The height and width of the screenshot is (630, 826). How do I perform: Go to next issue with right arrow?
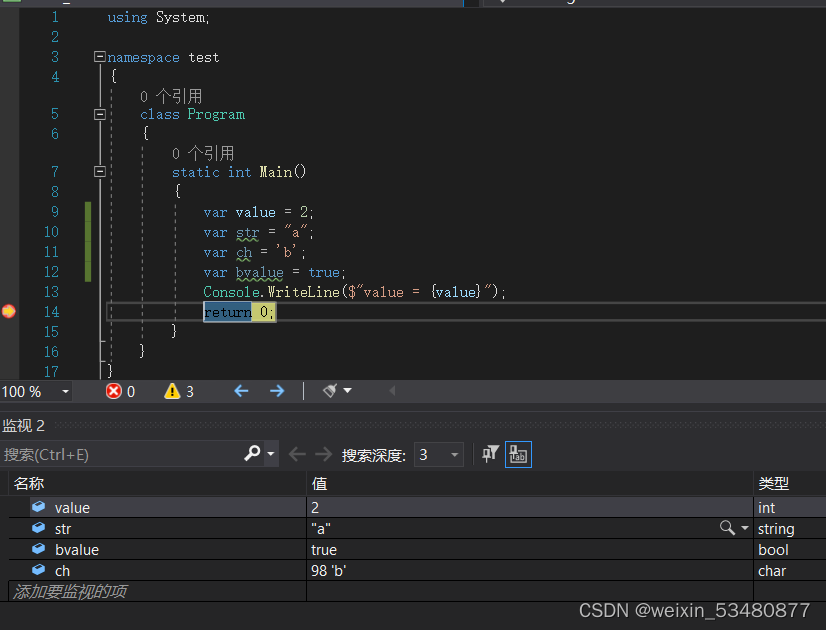(277, 391)
